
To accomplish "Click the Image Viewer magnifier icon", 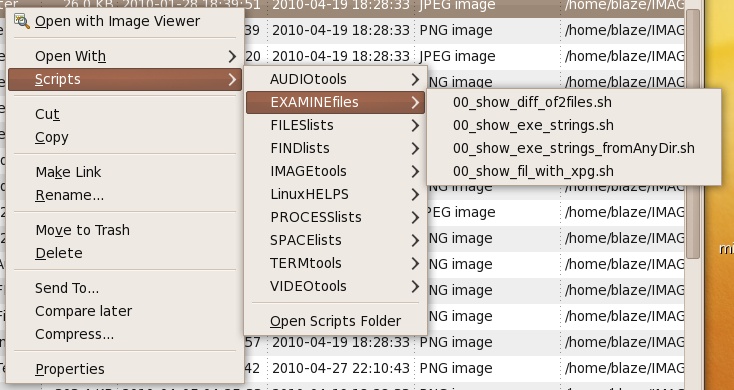I will click(22, 21).
